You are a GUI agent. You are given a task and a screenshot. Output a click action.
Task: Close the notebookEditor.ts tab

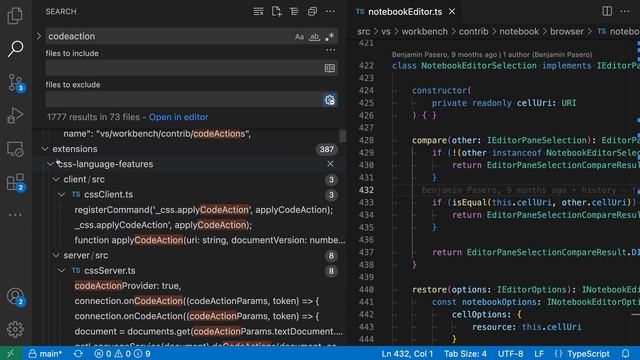452,12
